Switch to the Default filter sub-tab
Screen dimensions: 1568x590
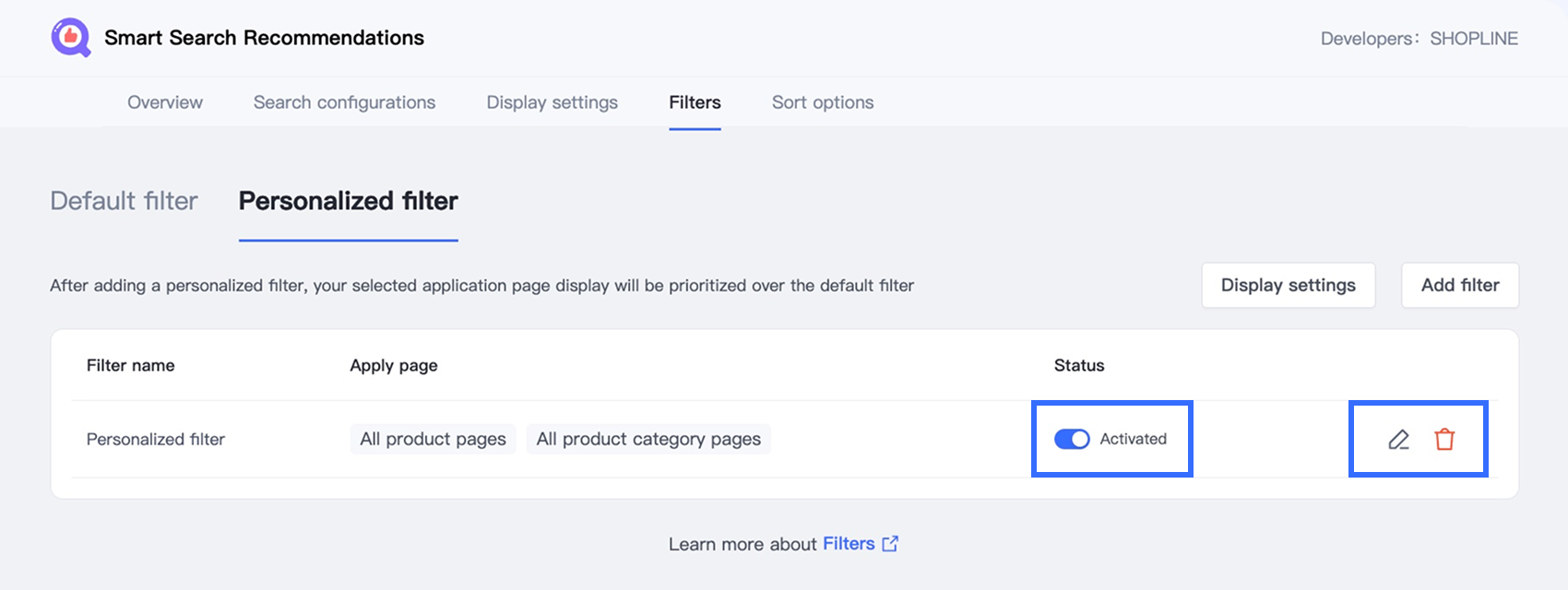tap(124, 201)
